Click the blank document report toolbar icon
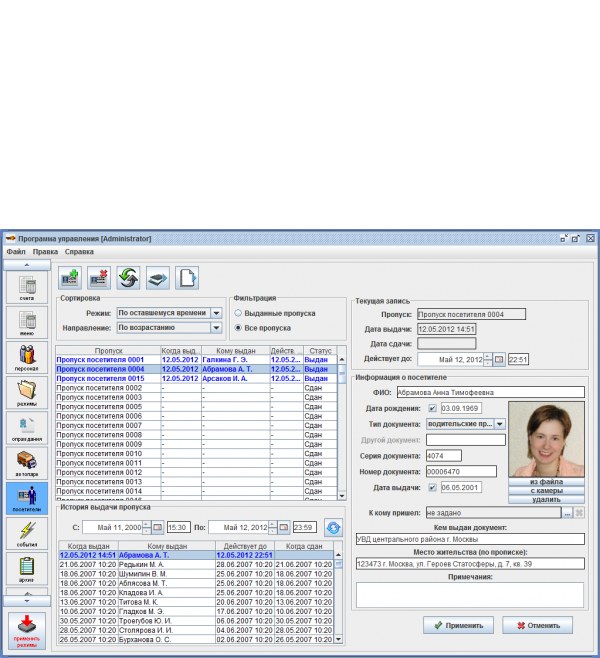The height and width of the screenshot is (658, 600). (186, 279)
